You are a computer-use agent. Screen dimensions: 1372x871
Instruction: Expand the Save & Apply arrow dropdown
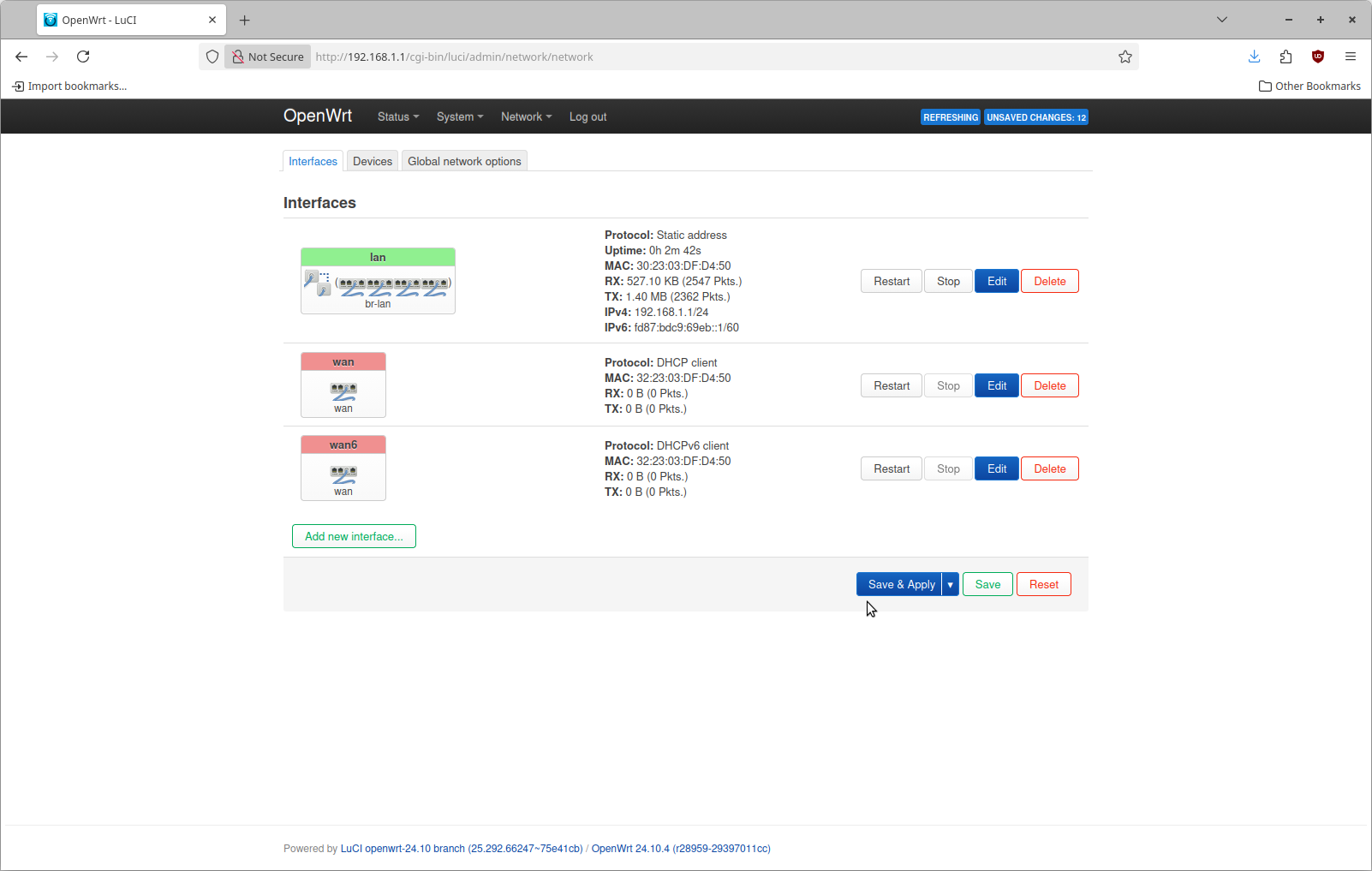950,584
